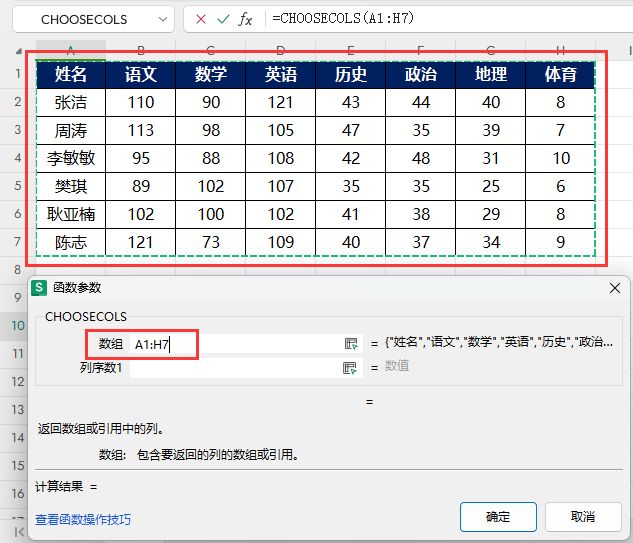The image size is (633, 543).
Task: Select 李敏敏's 数学 score 88
Action: pos(211,158)
